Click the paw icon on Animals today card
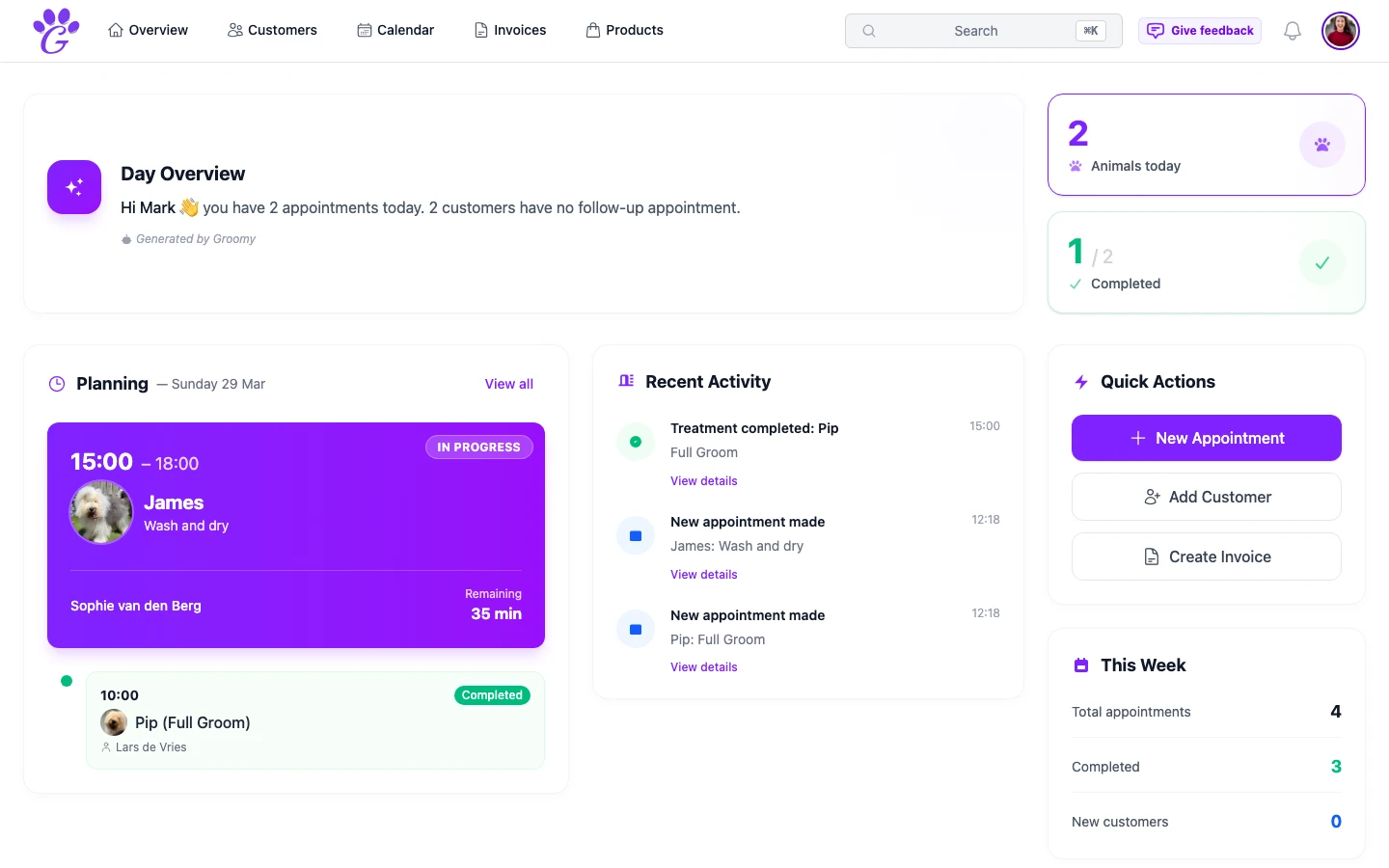1389x868 pixels. pos(1322,144)
